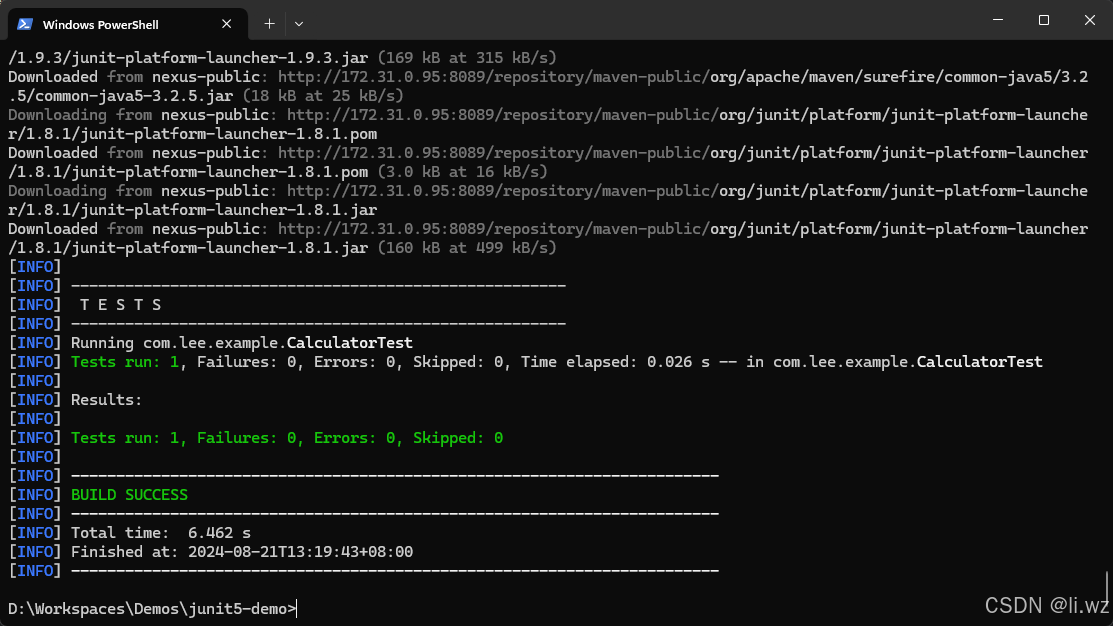
Task: Click the Finished at timestamp line
Action: pyautogui.click(x=241, y=552)
